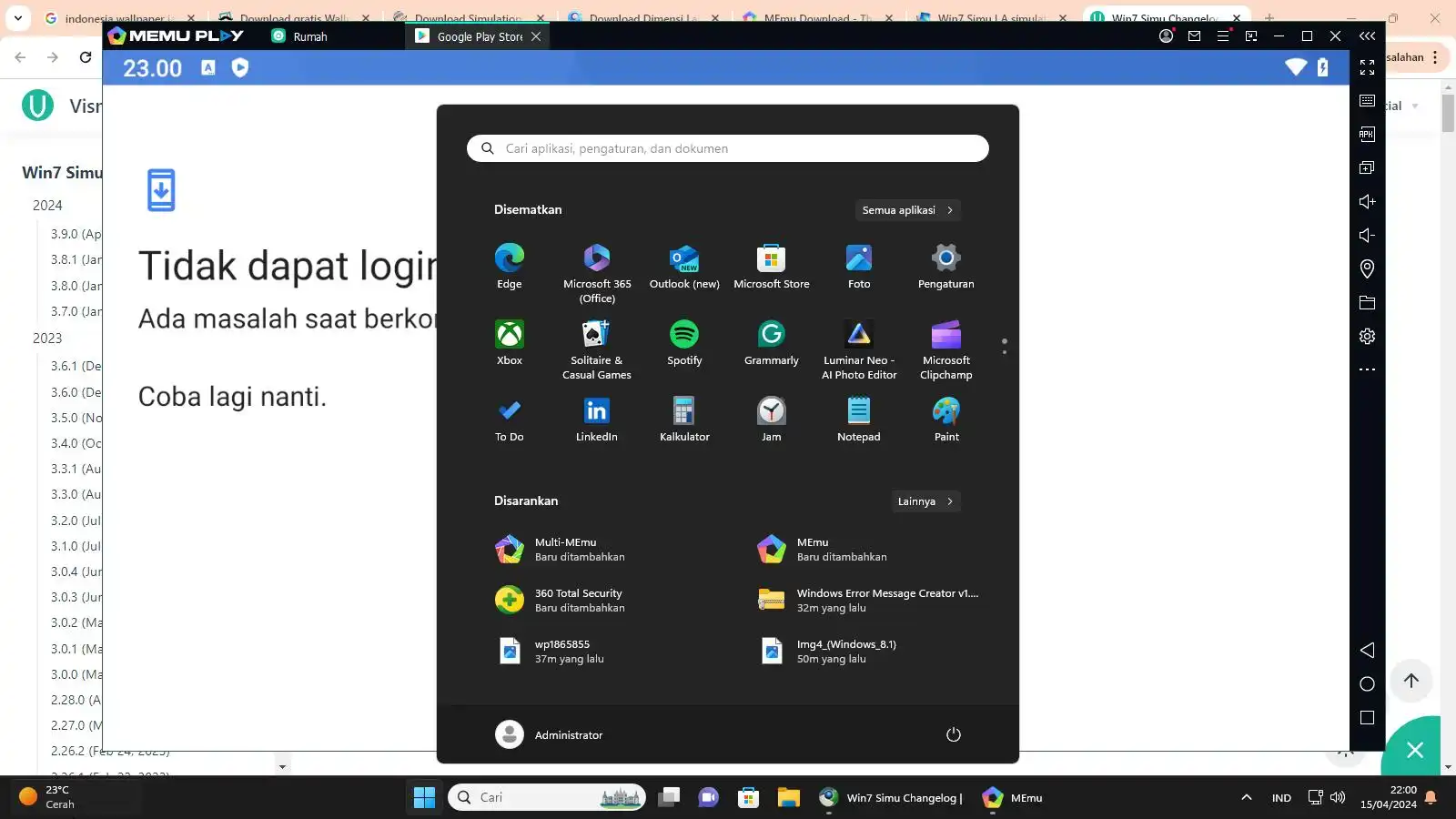Open Microsoft Store in pinned apps
Screen dimensions: 1456x819
772,267
